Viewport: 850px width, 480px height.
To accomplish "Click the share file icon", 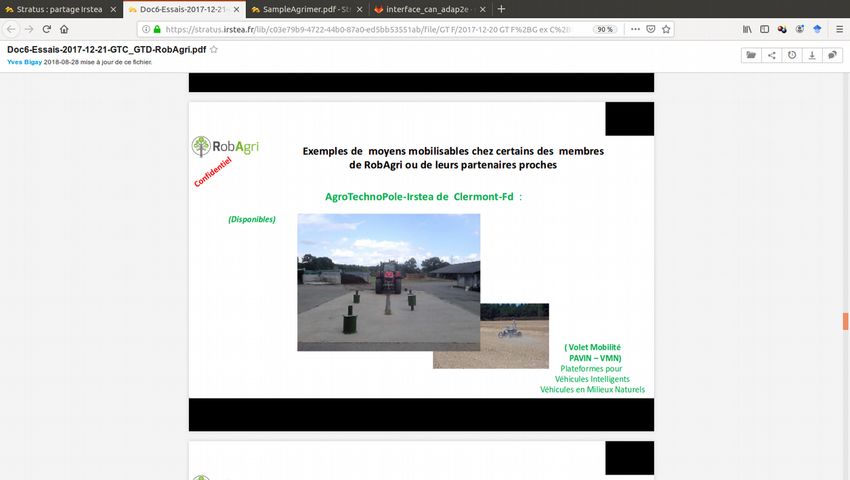I will click(x=771, y=55).
